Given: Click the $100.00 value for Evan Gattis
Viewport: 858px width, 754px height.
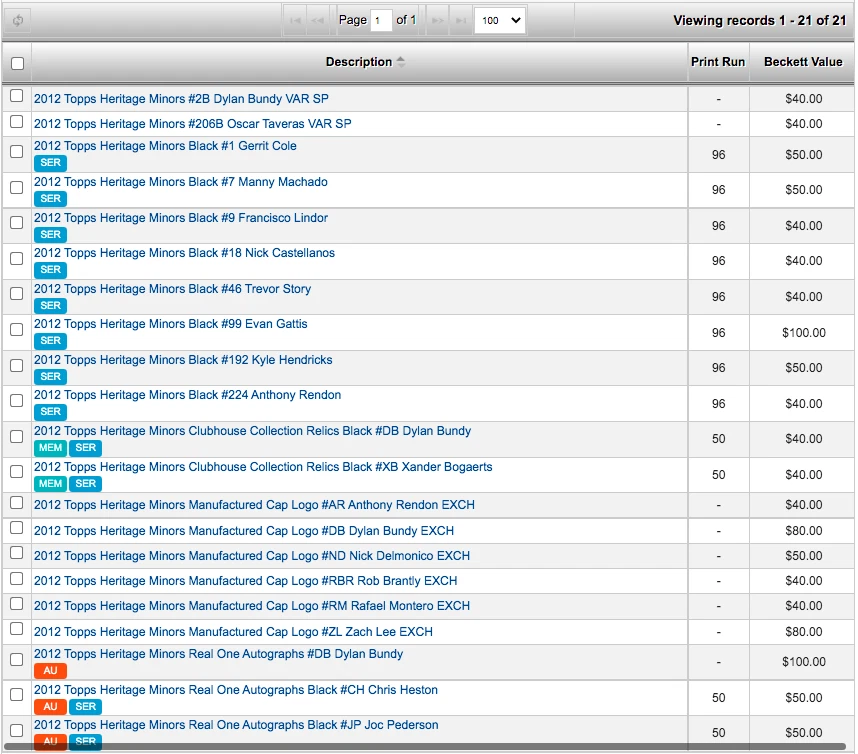Looking at the screenshot, I should click(803, 333).
